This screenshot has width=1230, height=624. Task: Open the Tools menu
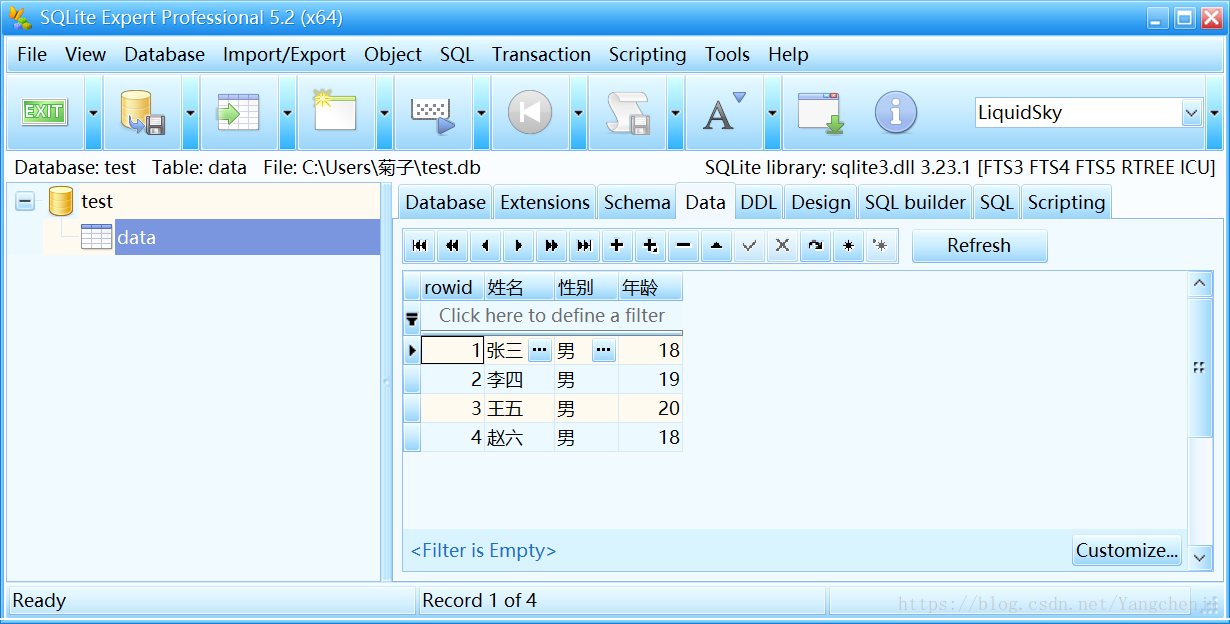coord(727,54)
